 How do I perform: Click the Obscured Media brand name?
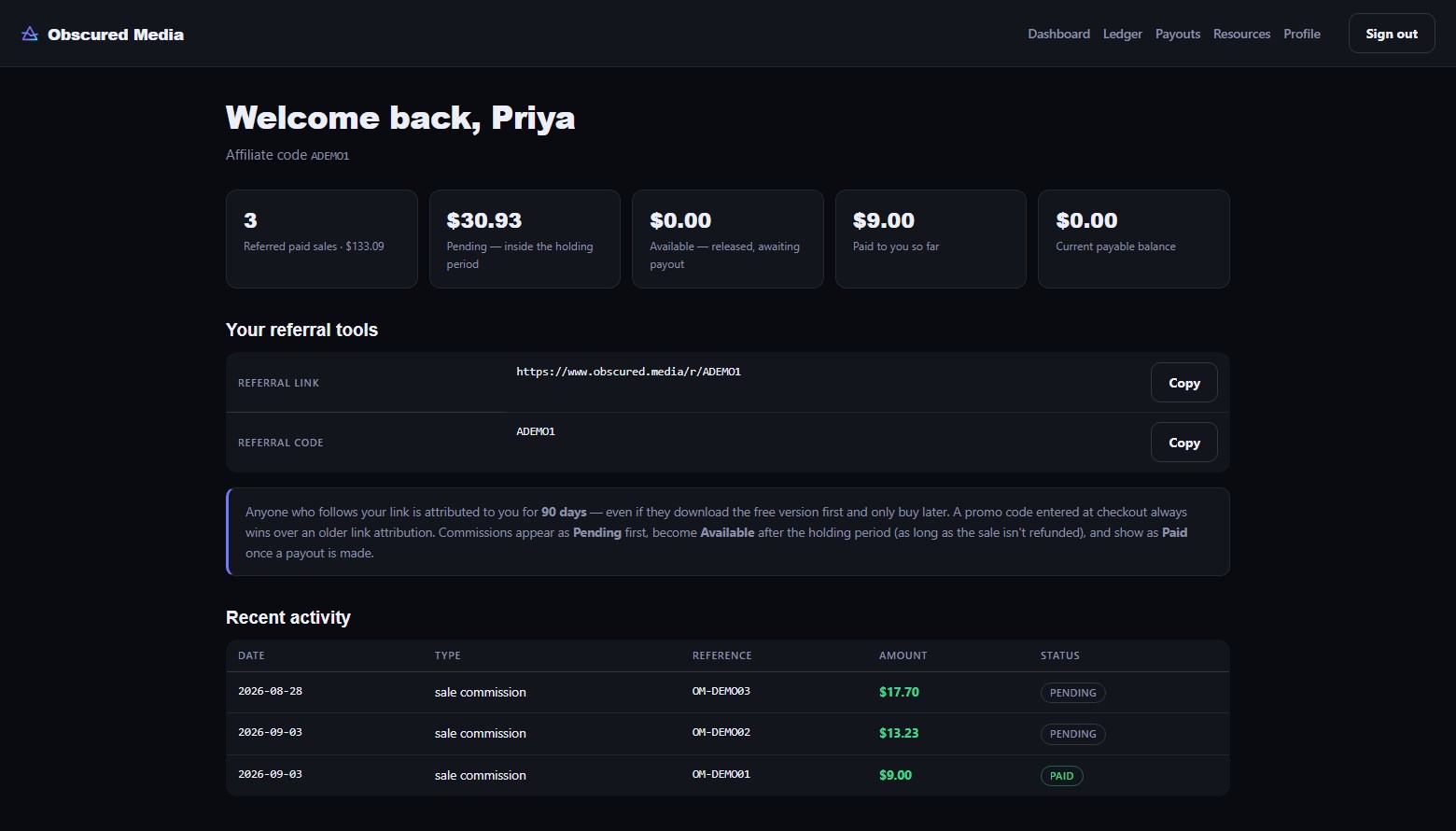[x=116, y=35]
